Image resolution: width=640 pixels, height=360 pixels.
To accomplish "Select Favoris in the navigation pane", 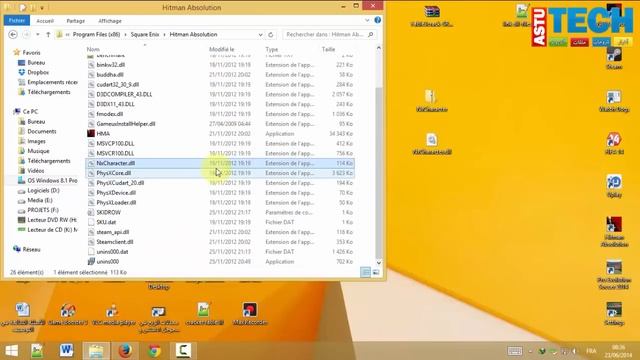I will click(31, 53).
